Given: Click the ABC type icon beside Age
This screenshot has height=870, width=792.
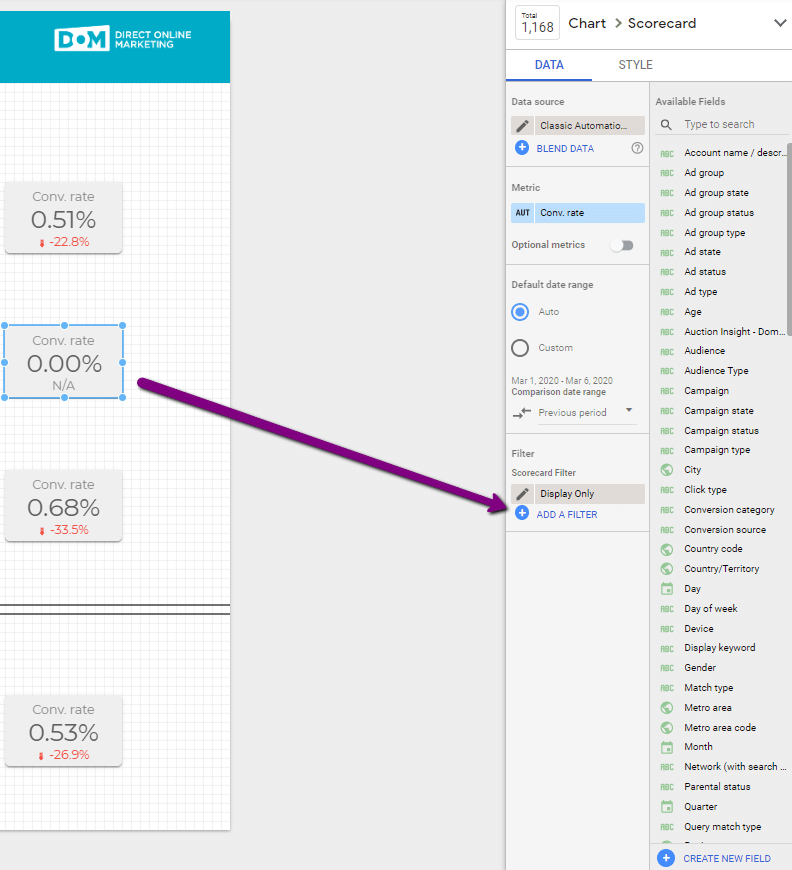Looking at the screenshot, I should [667, 312].
